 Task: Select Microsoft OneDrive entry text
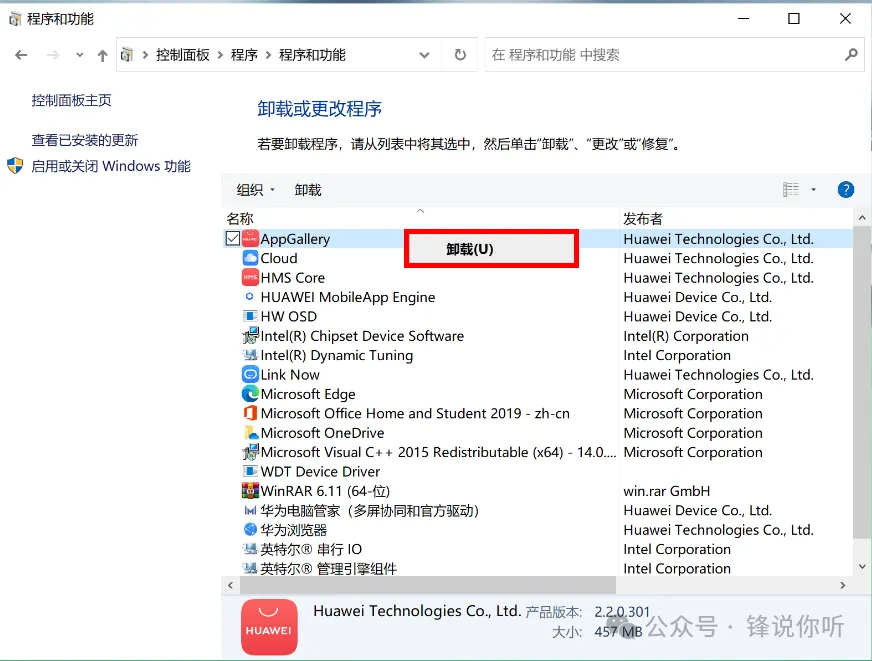(x=322, y=433)
